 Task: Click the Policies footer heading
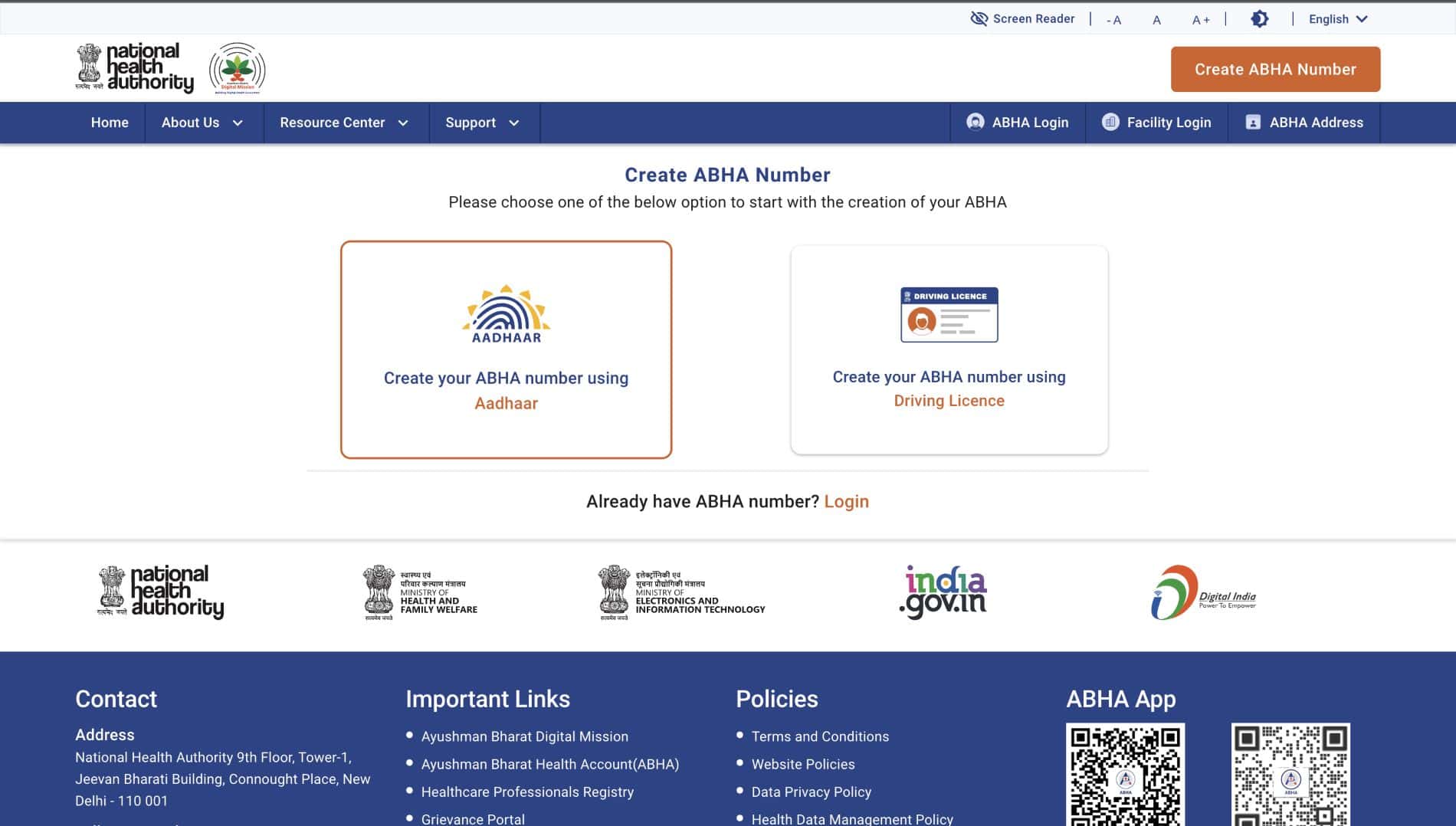pyautogui.click(x=777, y=699)
